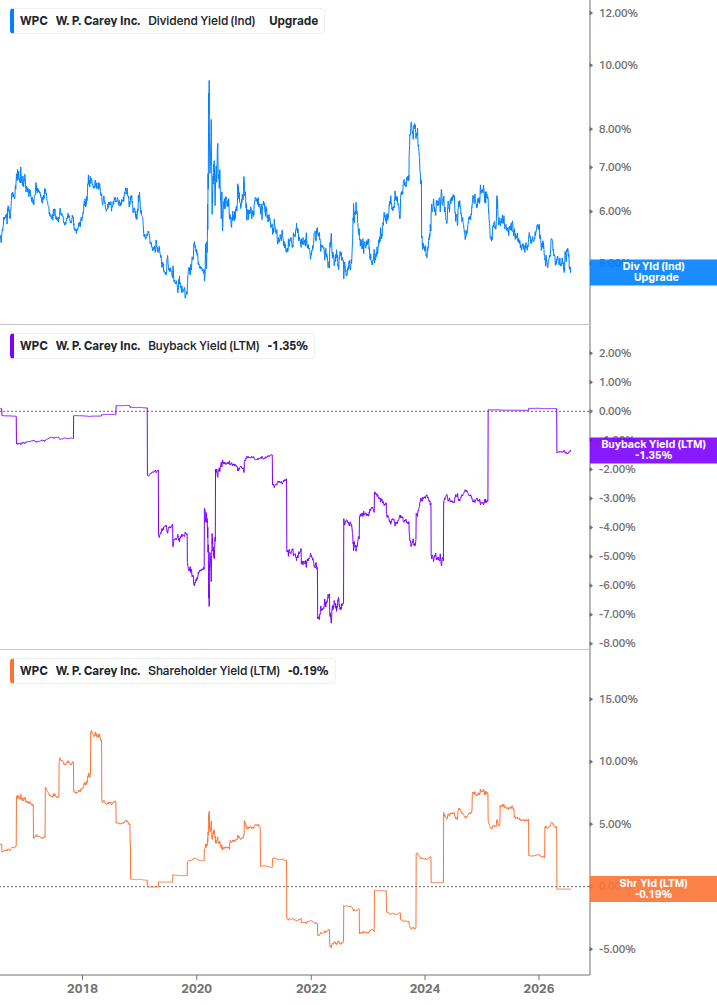717x1005 pixels.
Task: Click the 15.00% label on shareholder yield axis
Action: click(x=618, y=699)
